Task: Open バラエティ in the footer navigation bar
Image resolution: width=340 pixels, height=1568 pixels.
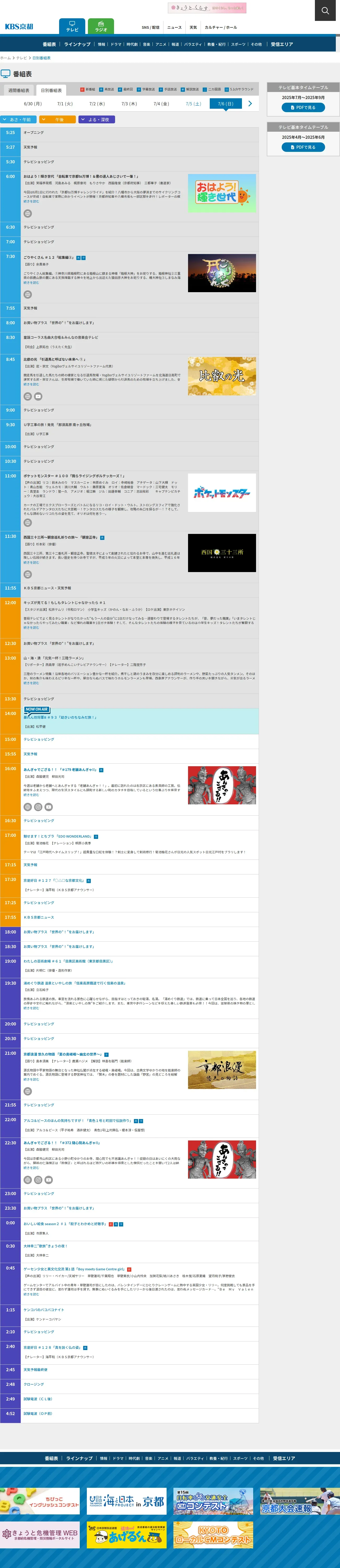Action: (x=195, y=1459)
